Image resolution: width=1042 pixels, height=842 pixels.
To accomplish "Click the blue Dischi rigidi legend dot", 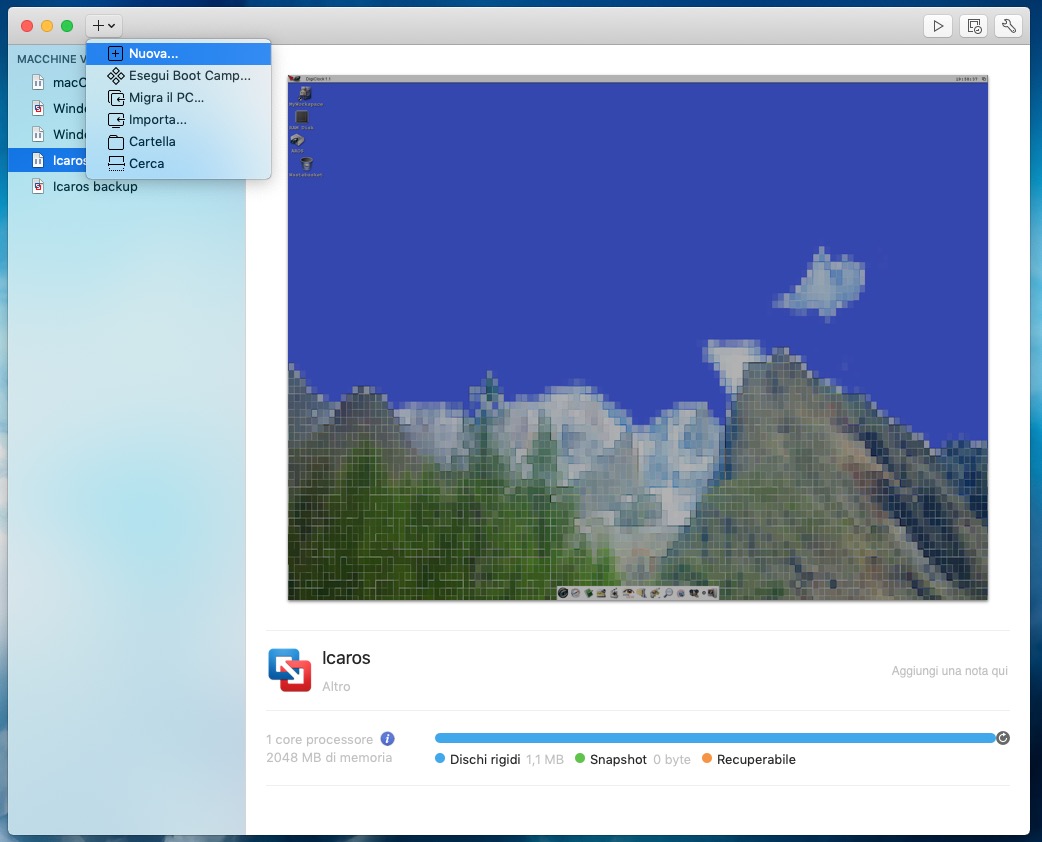I will (440, 759).
